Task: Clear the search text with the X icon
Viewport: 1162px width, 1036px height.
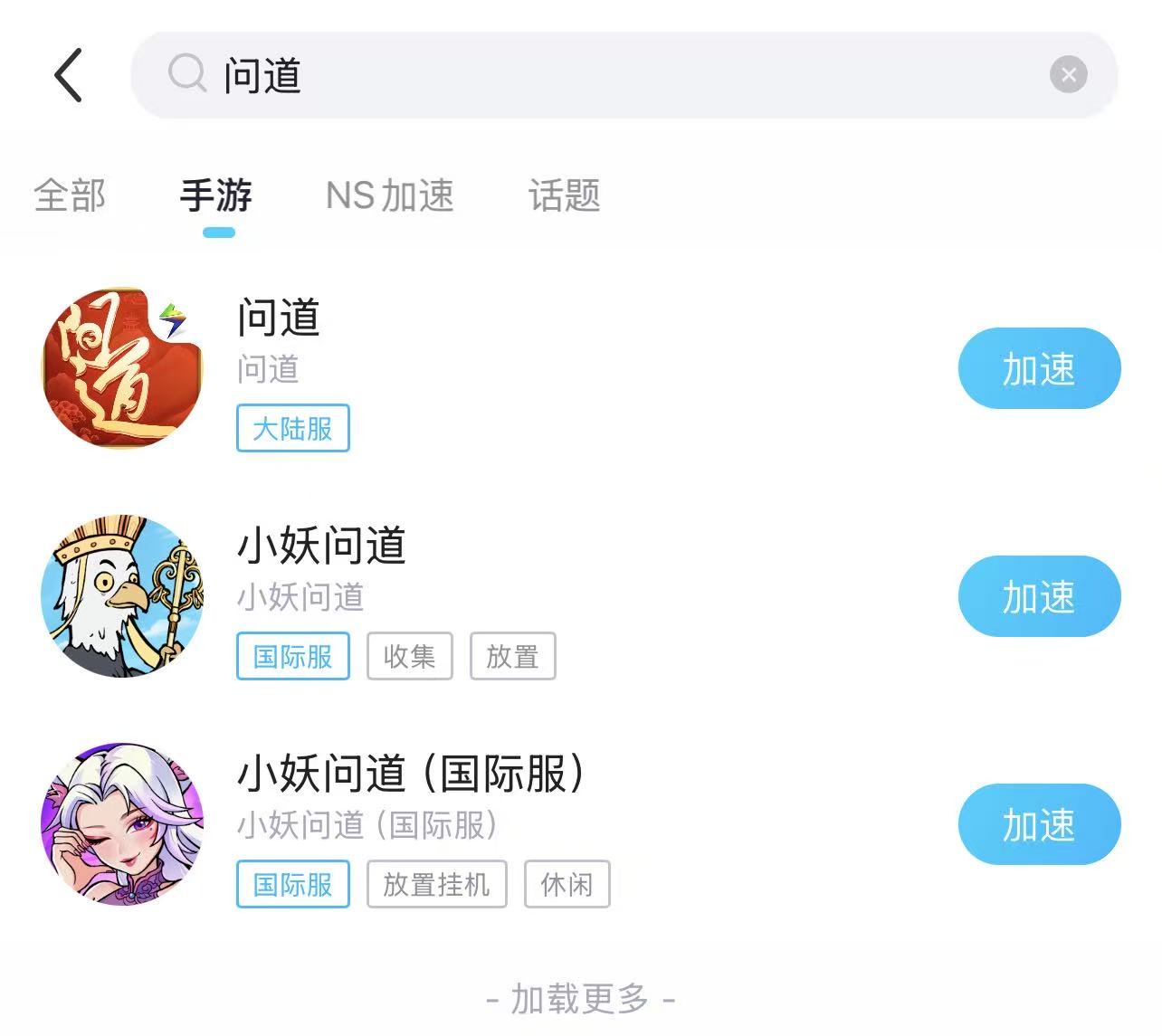Action: pyautogui.click(x=1069, y=74)
